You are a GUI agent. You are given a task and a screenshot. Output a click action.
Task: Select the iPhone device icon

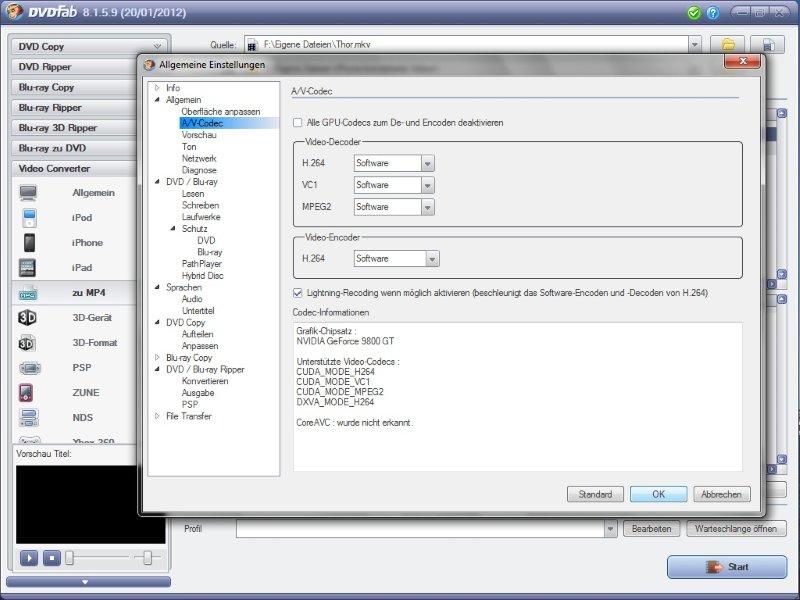[28, 243]
